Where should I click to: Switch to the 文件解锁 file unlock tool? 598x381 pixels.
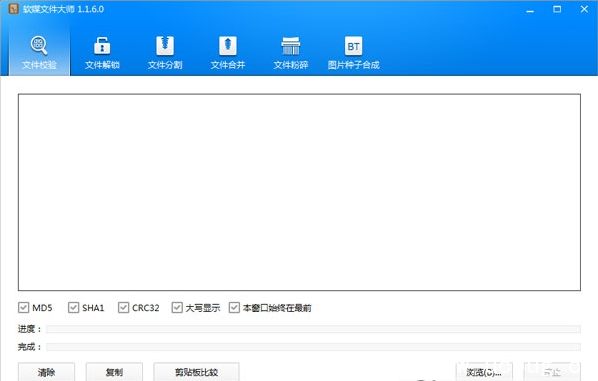(102, 53)
